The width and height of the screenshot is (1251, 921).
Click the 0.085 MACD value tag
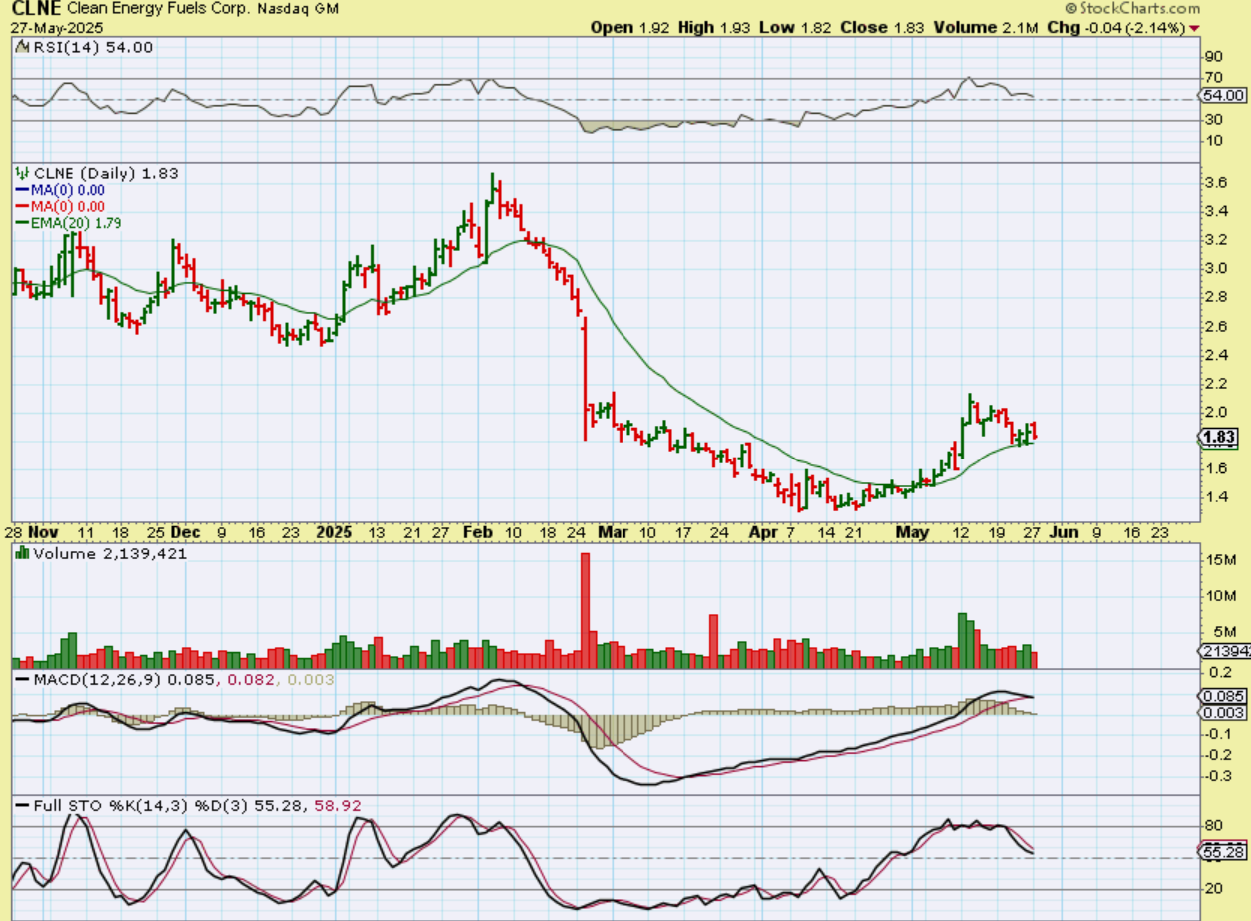point(1222,696)
